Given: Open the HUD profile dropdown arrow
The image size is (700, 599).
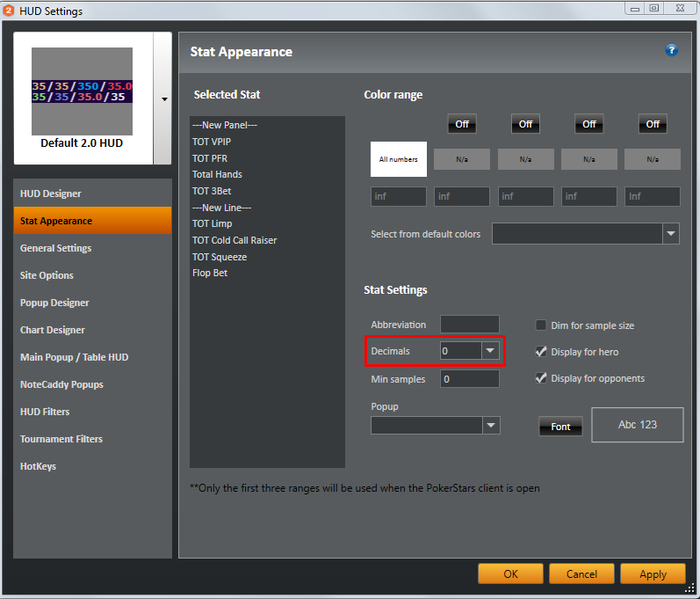Looking at the screenshot, I should click(164, 99).
